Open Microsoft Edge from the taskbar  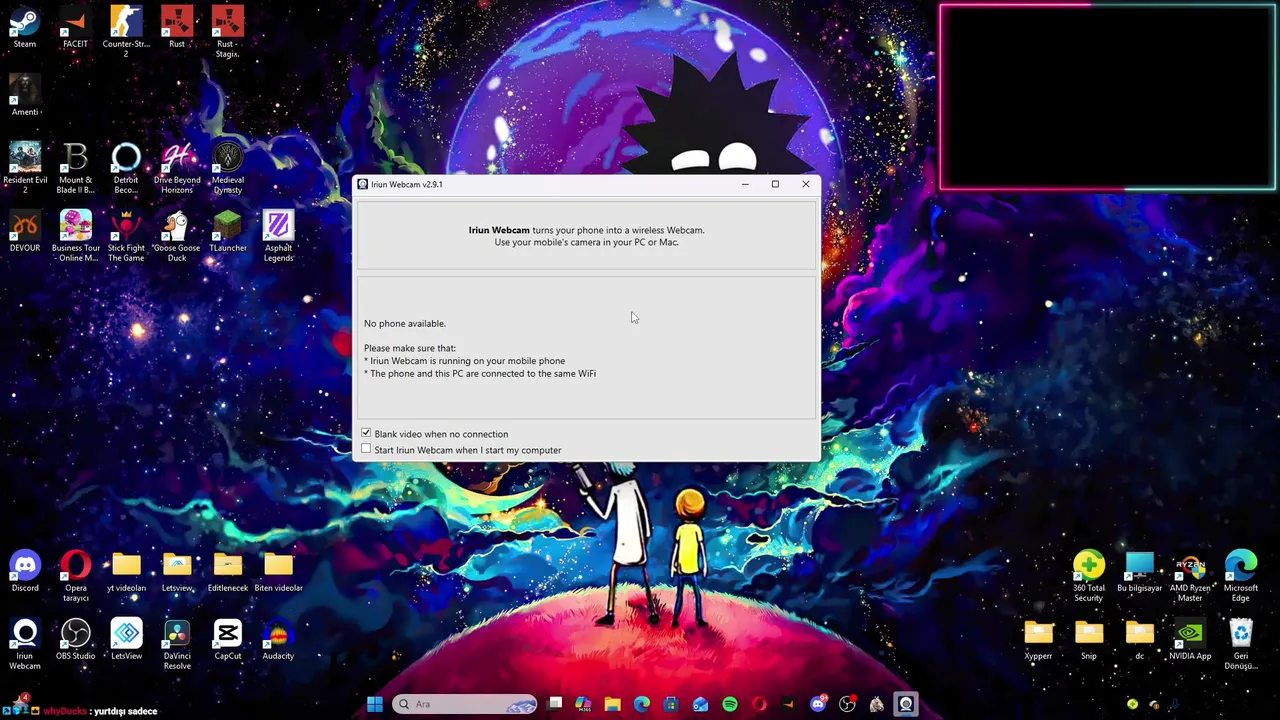pyautogui.click(x=642, y=704)
